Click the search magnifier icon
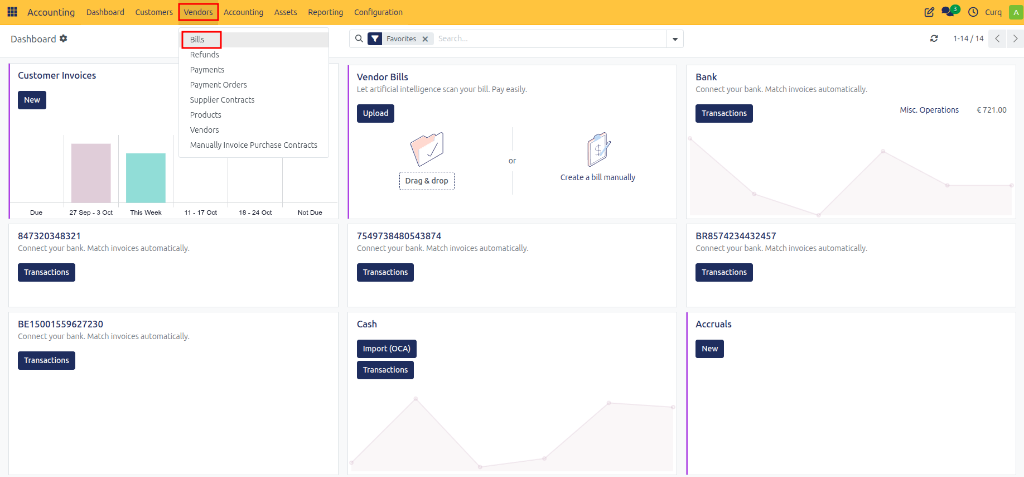 (x=358, y=39)
